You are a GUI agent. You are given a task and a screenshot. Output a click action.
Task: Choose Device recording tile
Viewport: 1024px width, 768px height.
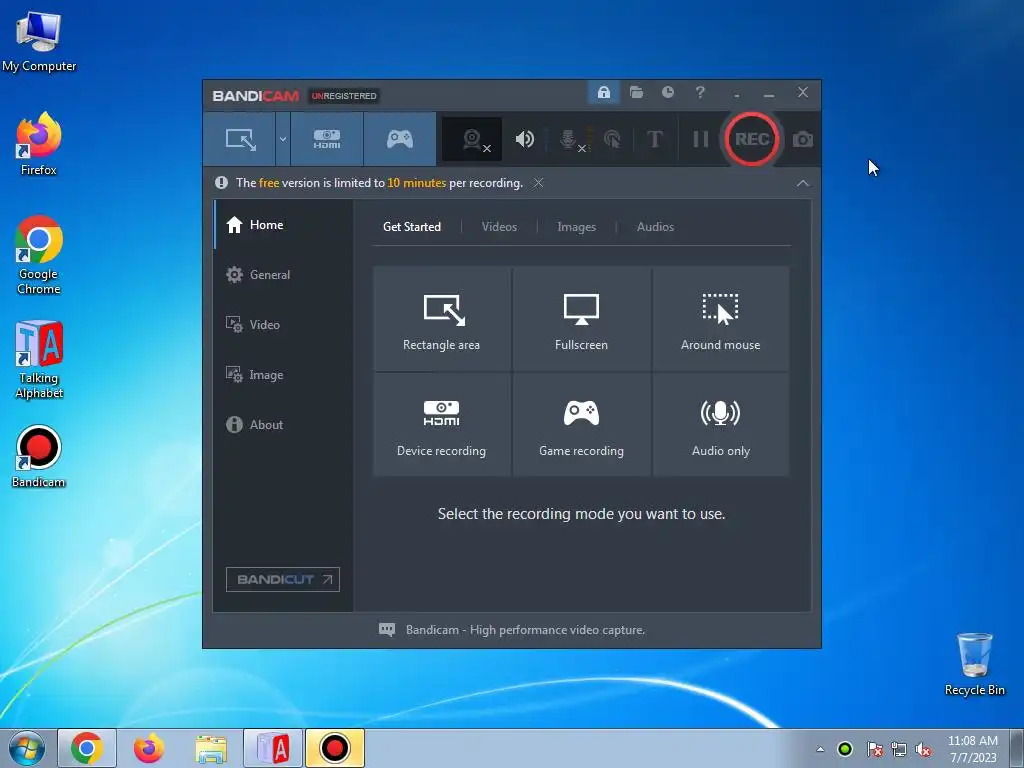point(441,424)
